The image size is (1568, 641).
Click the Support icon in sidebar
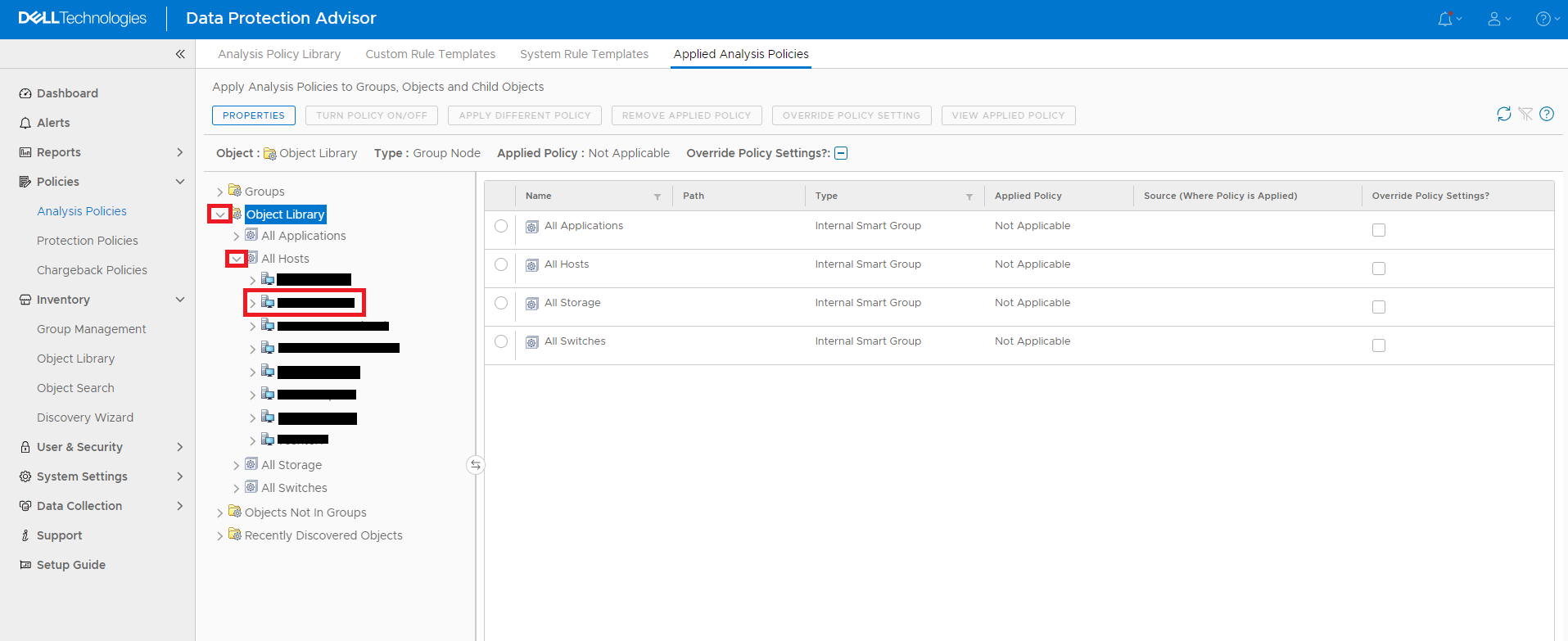(x=25, y=535)
